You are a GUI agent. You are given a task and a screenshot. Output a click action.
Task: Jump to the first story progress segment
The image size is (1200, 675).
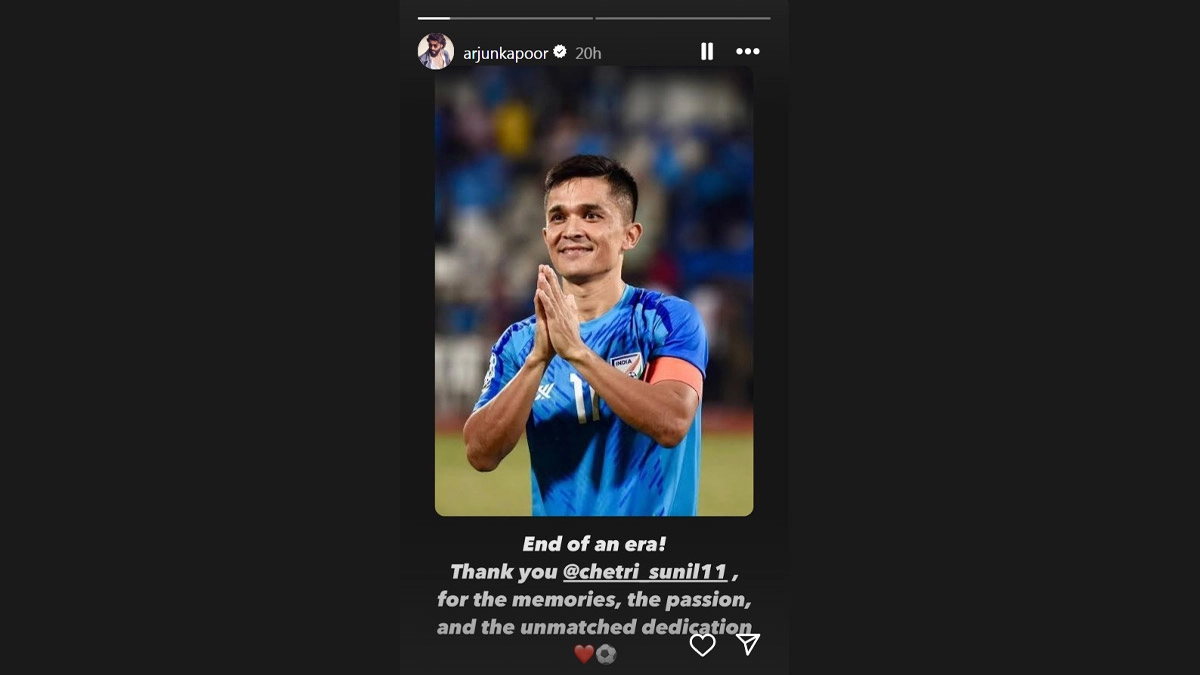[505, 18]
